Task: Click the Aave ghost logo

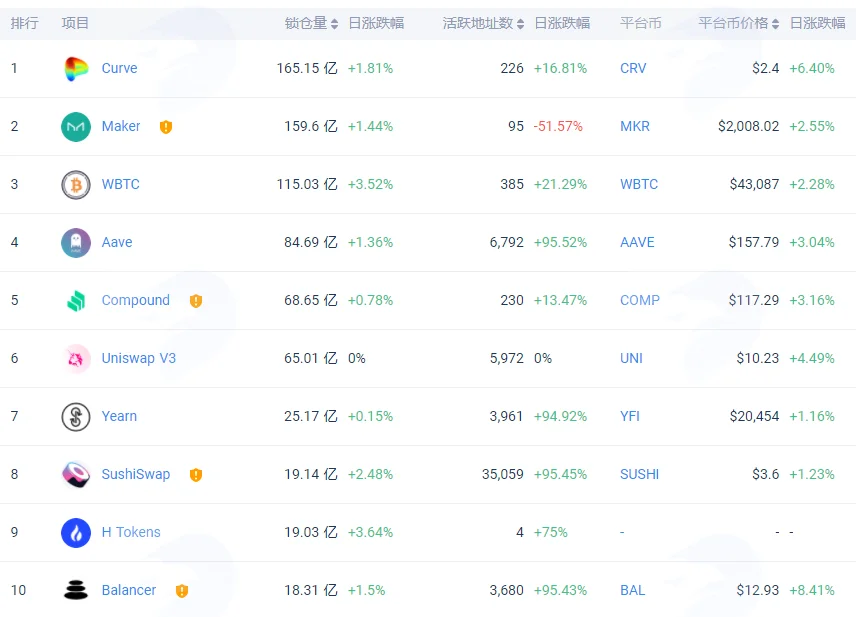Action: click(x=76, y=242)
